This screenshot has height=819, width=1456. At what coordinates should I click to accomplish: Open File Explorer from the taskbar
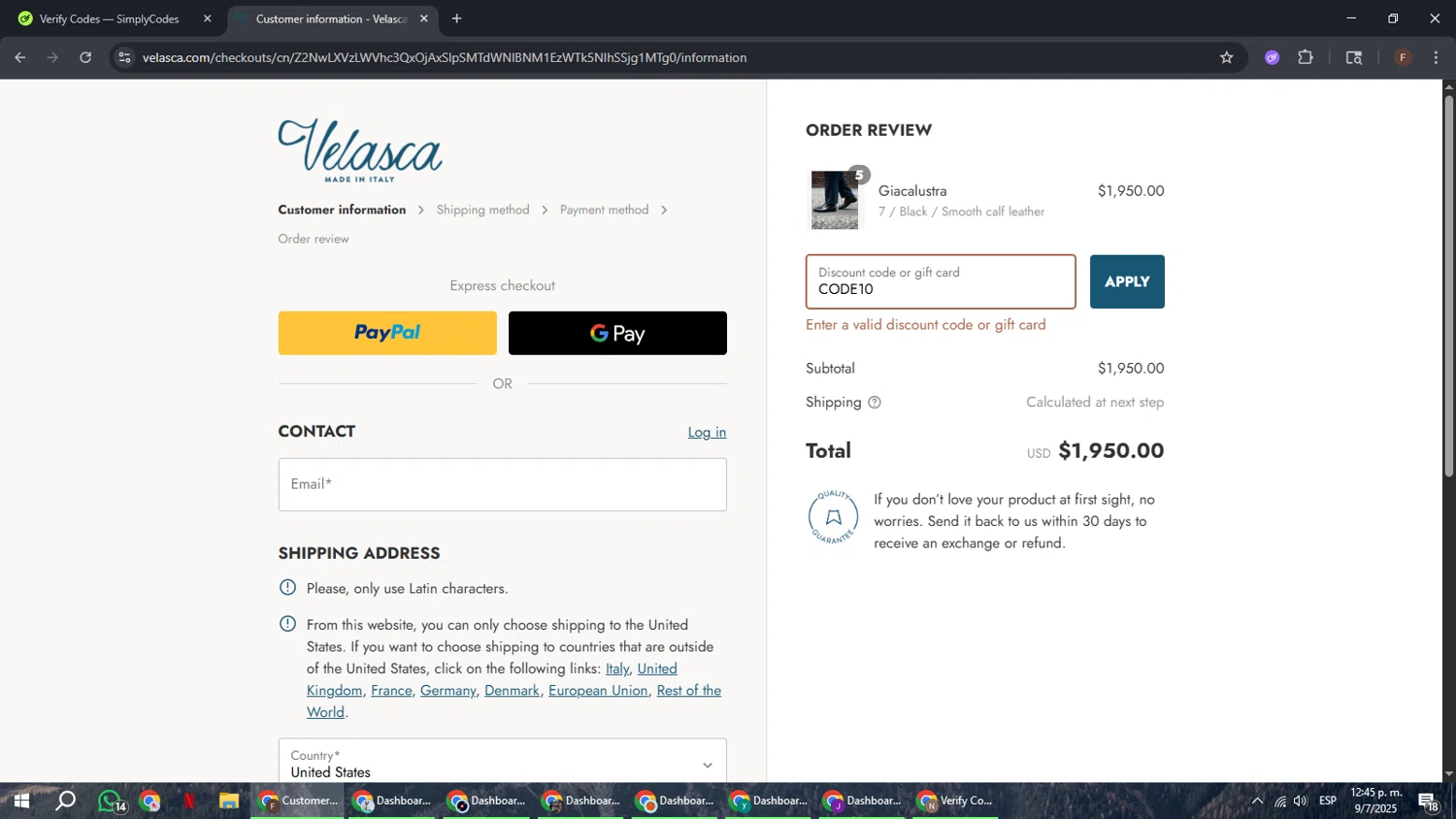[x=229, y=802]
